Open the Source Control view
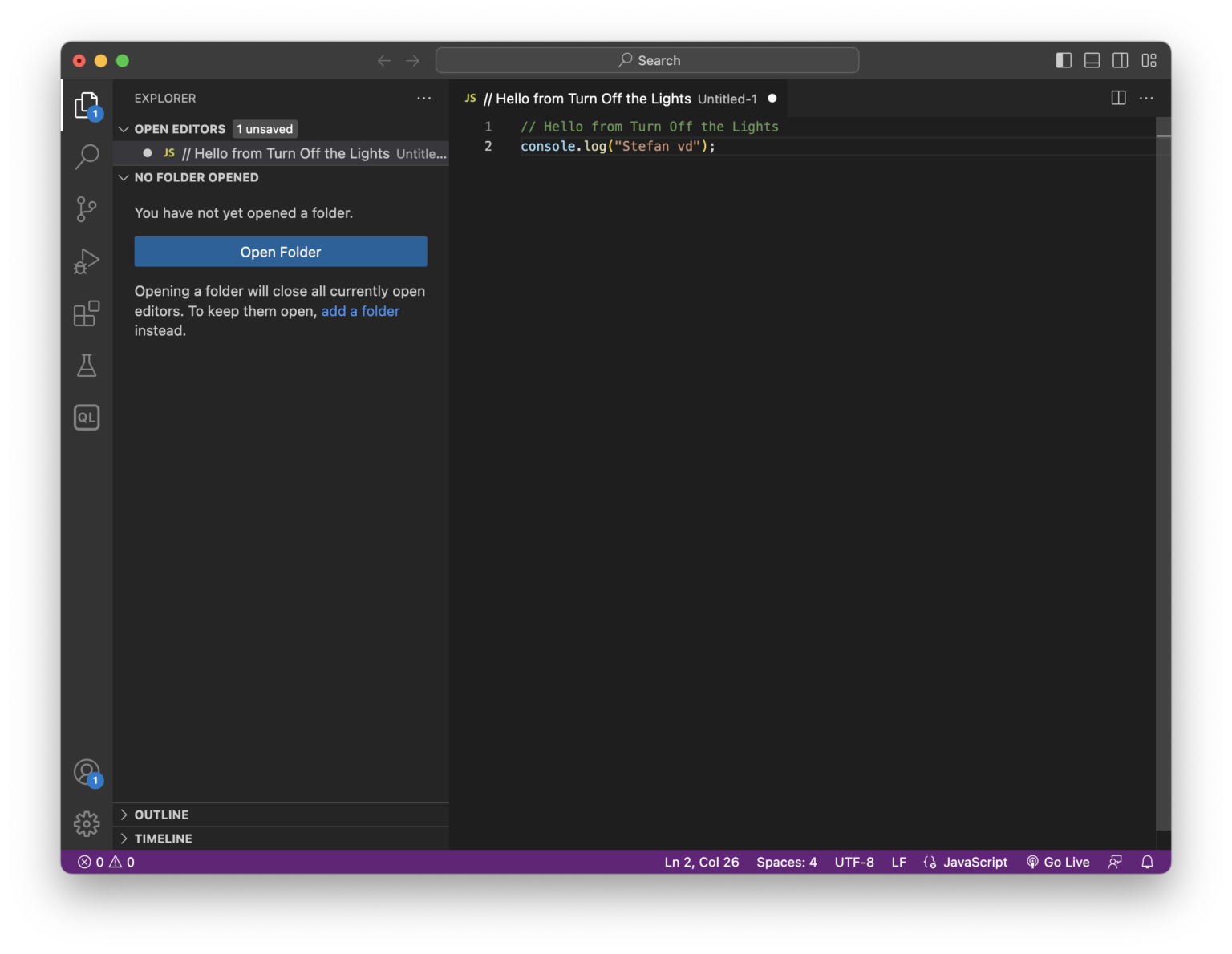 [x=87, y=209]
